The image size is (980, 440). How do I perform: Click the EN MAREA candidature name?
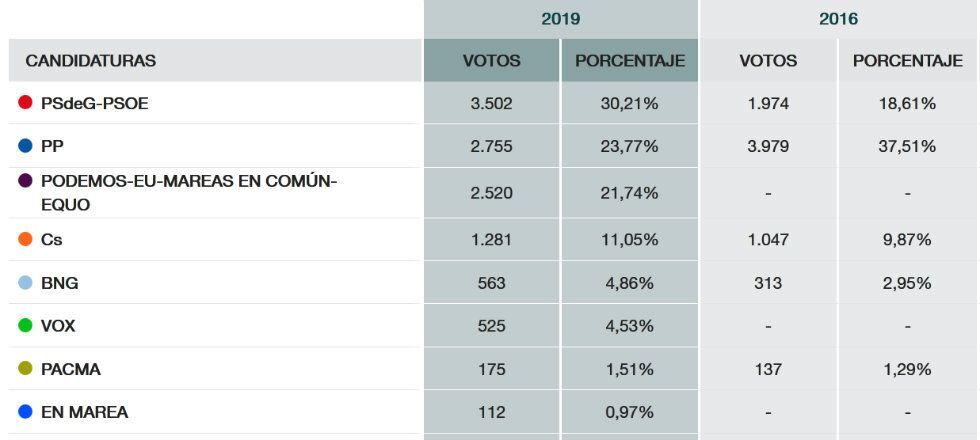pos(85,412)
